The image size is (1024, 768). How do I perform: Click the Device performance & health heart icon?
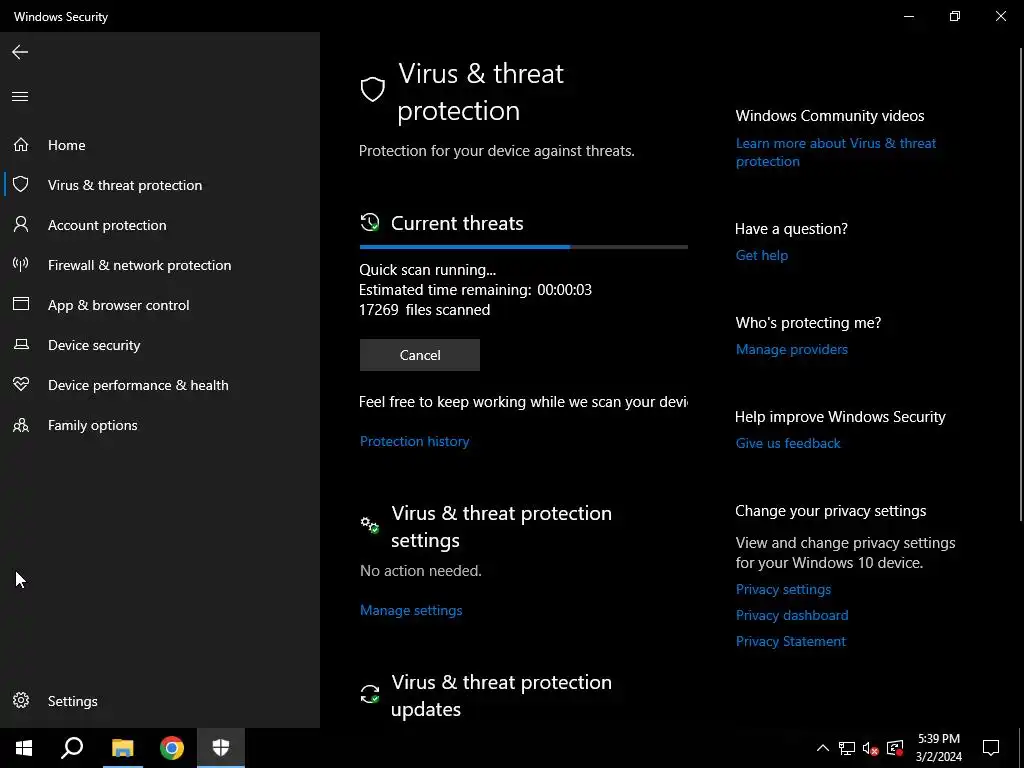21,385
